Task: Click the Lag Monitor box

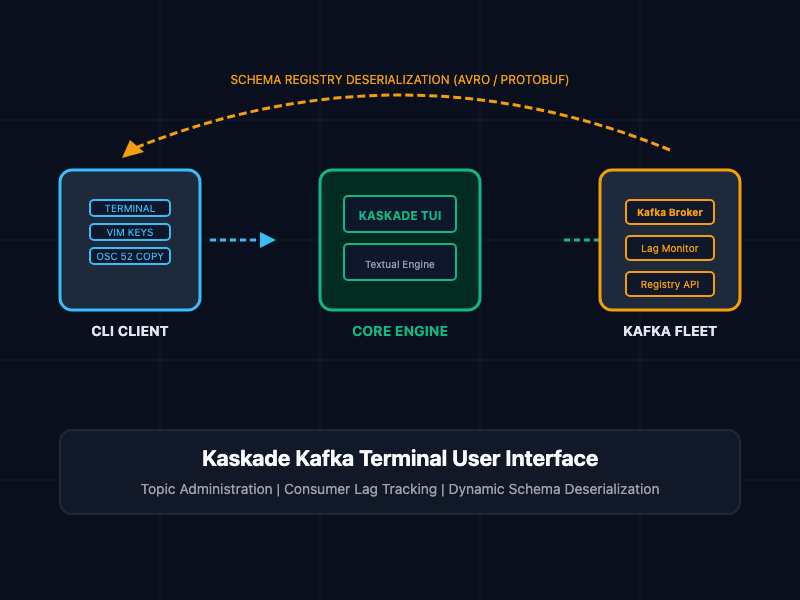Action: (x=669, y=248)
